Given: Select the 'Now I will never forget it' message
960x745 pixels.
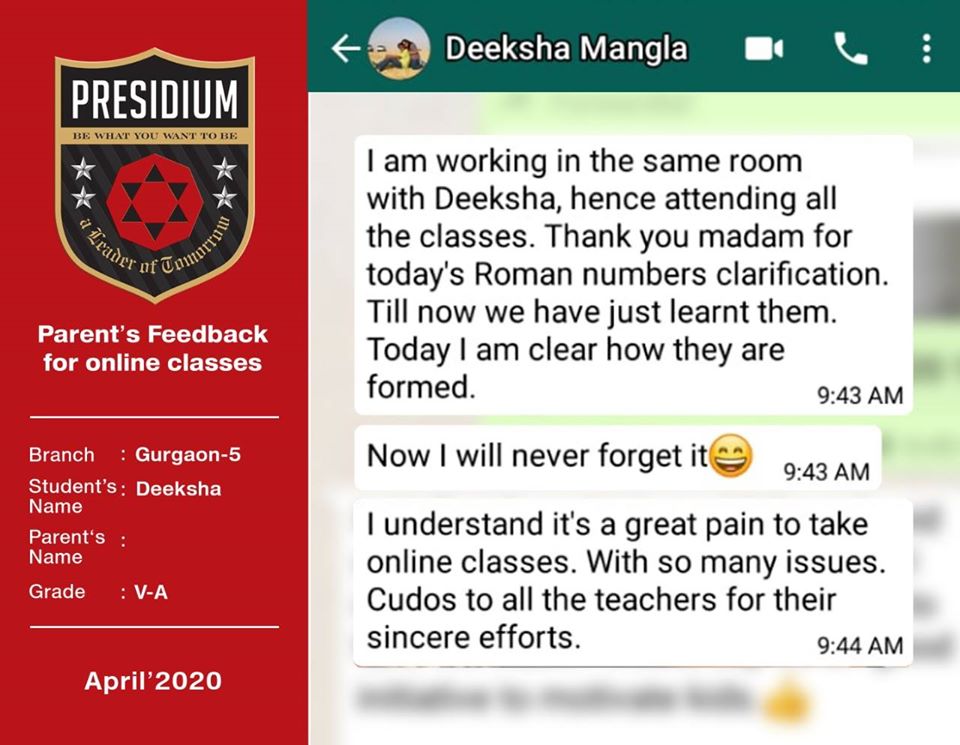Looking at the screenshot, I should tap(618, 457).
